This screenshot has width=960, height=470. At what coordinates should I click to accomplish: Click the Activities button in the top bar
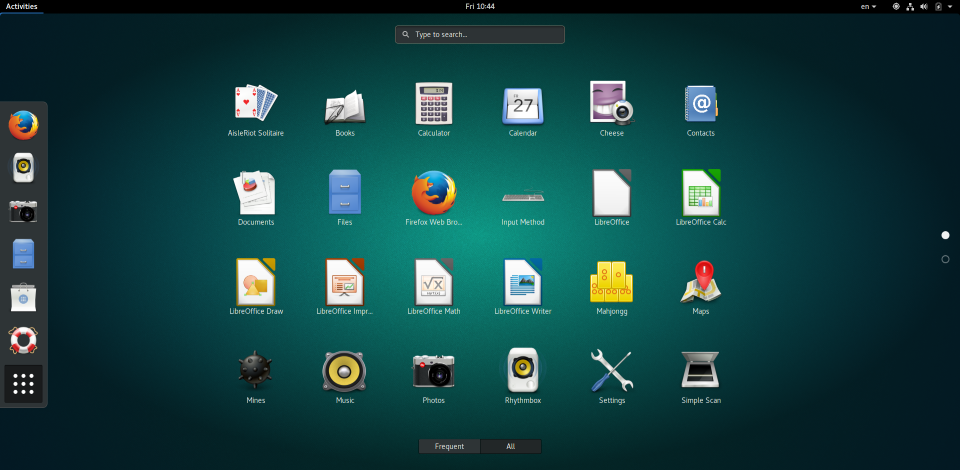(x=21, y=7)
